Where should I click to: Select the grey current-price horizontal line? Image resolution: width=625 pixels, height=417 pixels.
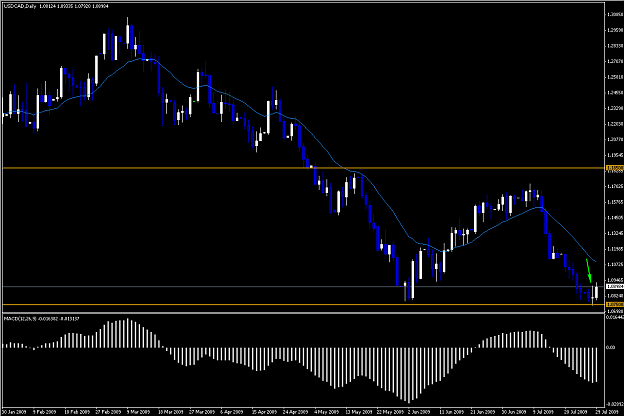[x=303, y=287]
